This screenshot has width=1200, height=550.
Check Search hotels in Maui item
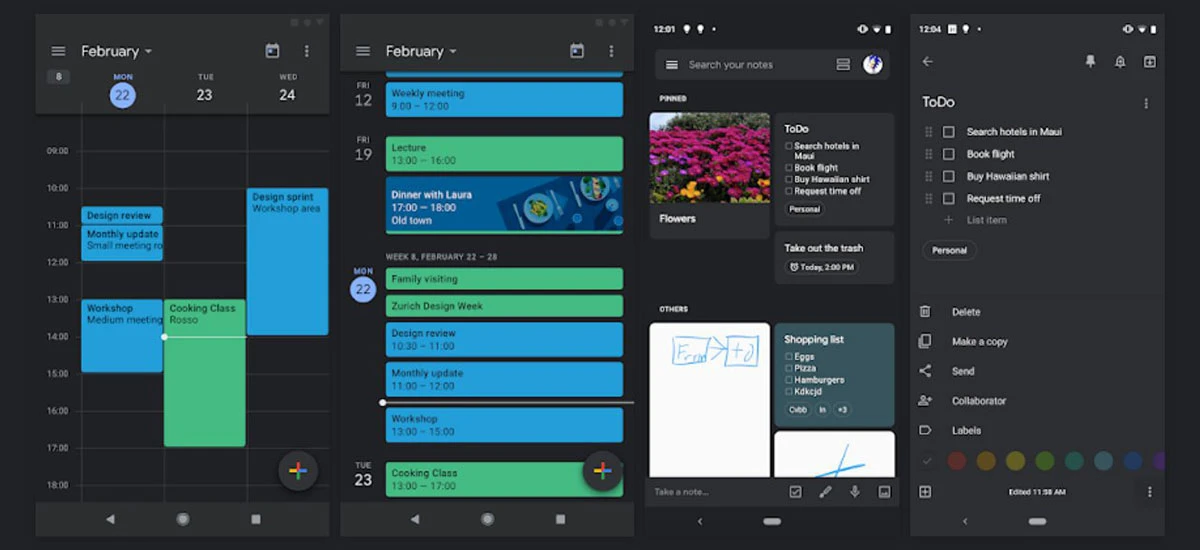point(949,132)
